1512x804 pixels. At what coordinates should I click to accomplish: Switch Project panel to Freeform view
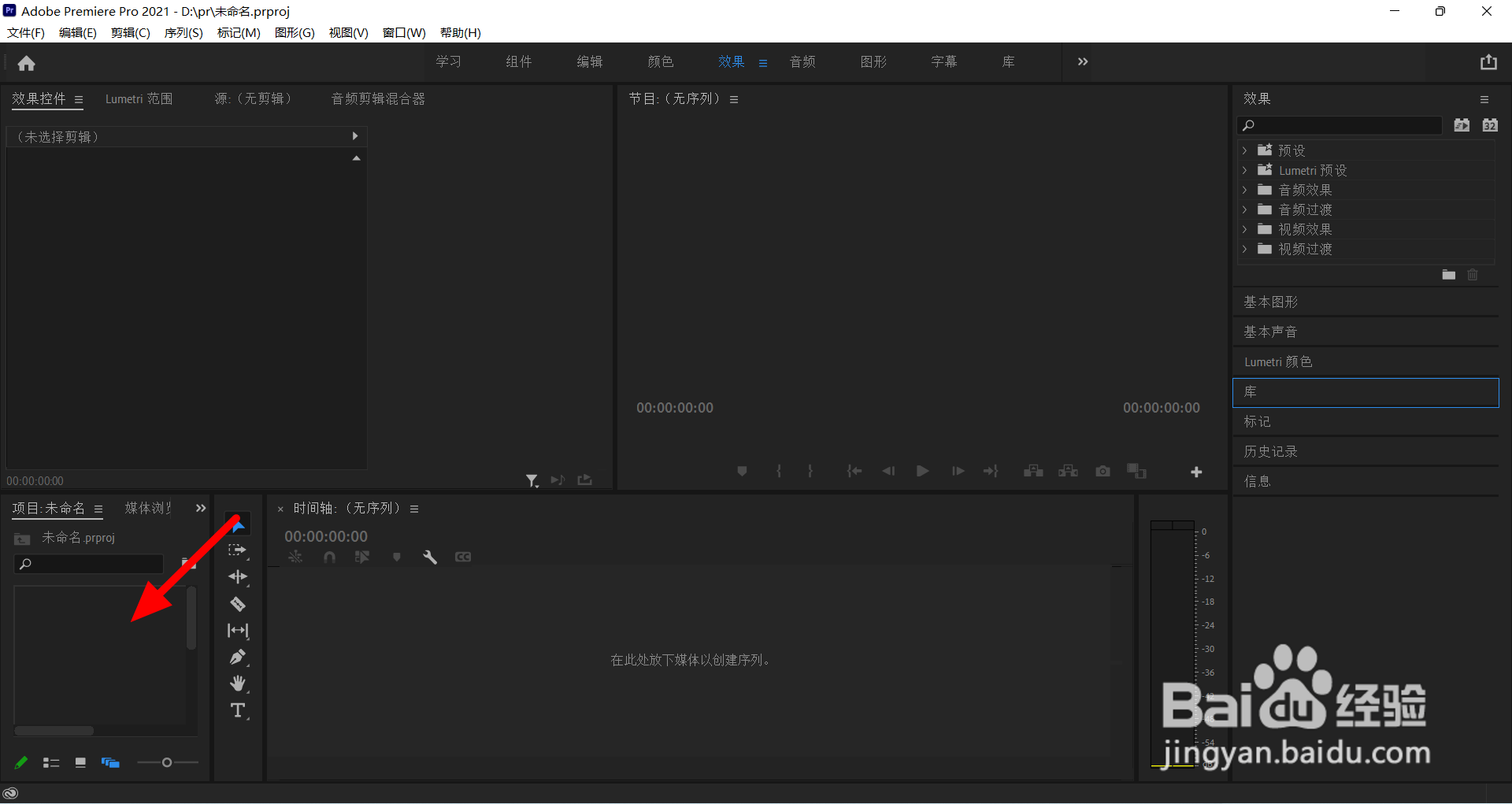pos(110,762)
